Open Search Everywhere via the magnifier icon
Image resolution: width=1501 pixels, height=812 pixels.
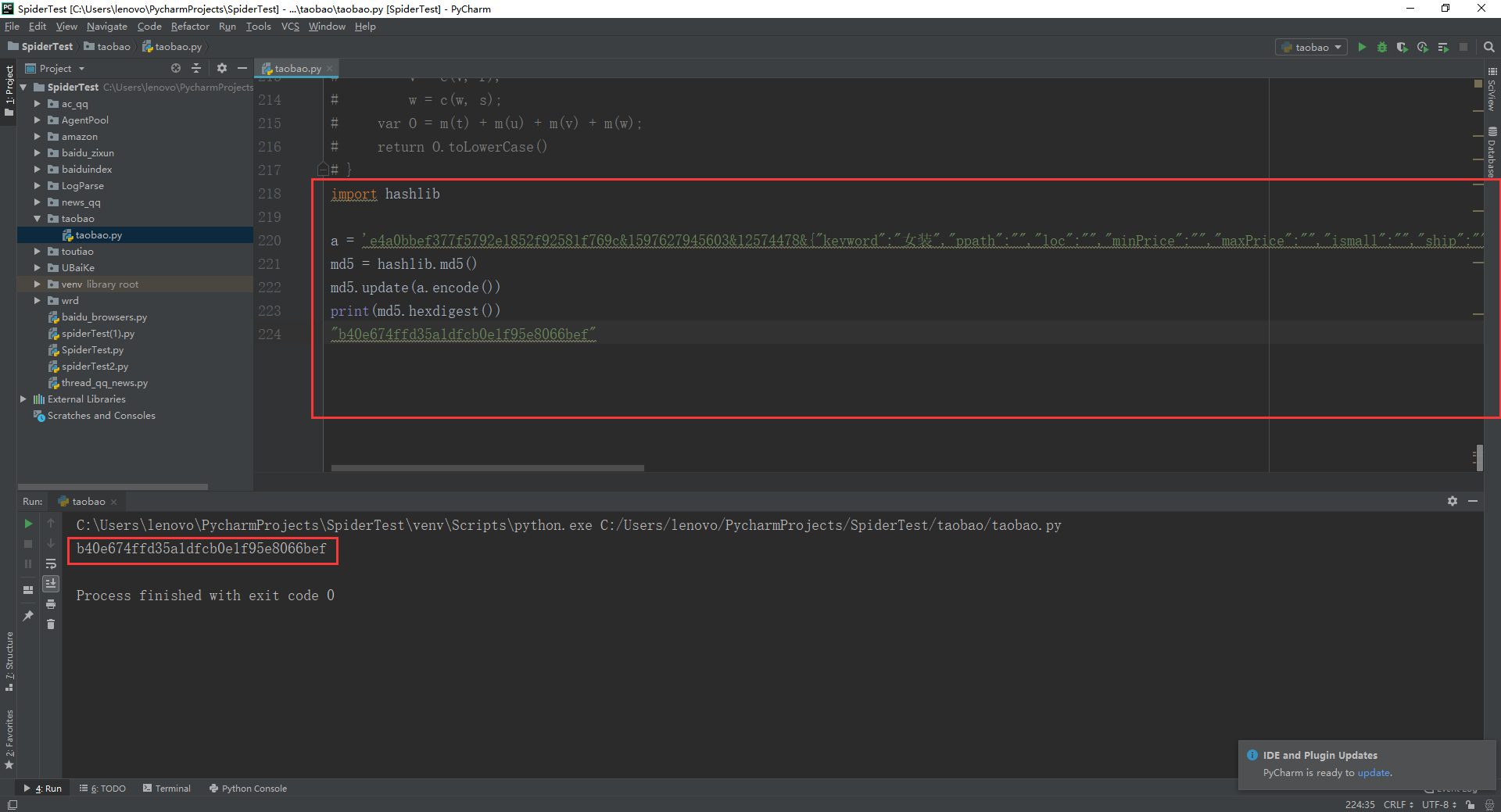tap(1488, 47)
